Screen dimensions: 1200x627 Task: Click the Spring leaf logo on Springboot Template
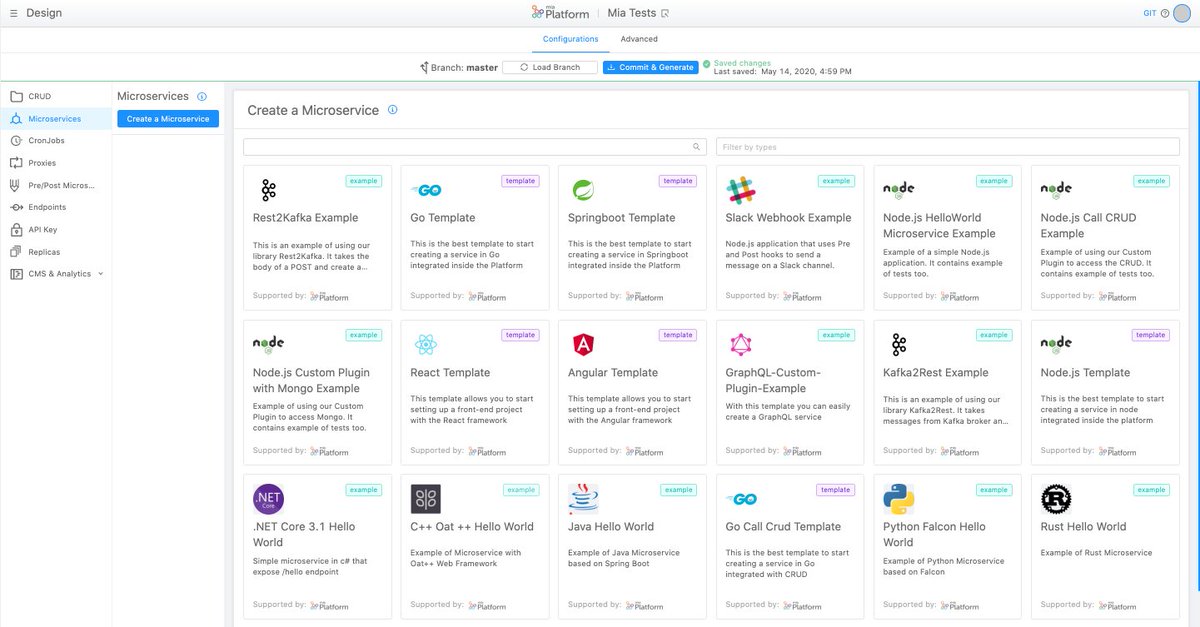tap(582, 189)
